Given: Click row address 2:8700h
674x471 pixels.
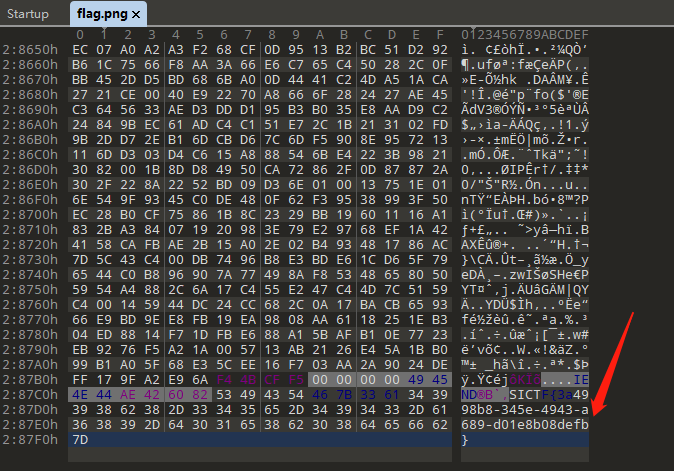Looking at the screenshot, I should pyautogui.click(x=31, y=213).
